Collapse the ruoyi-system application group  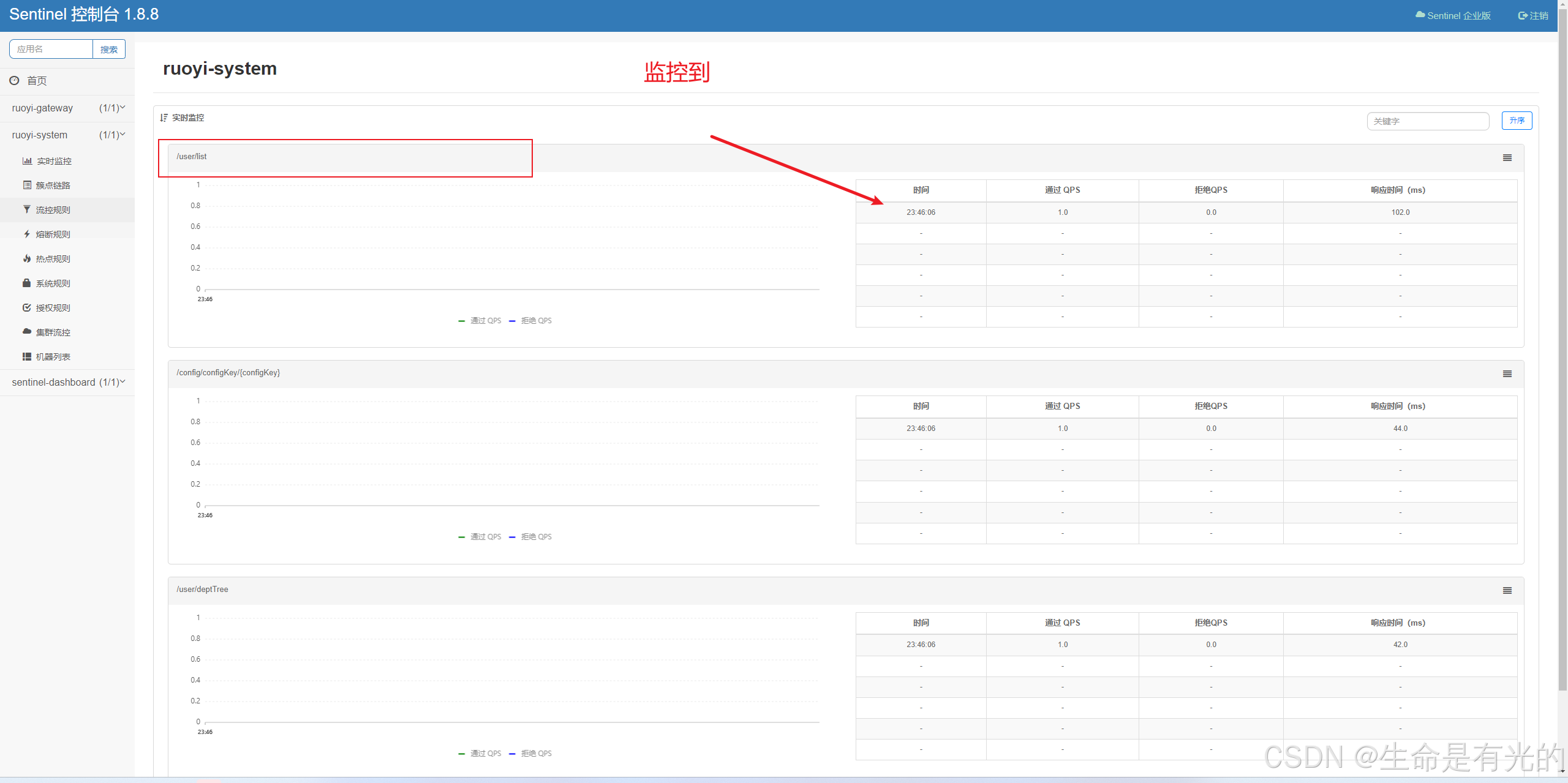click(x=67, y=135)
